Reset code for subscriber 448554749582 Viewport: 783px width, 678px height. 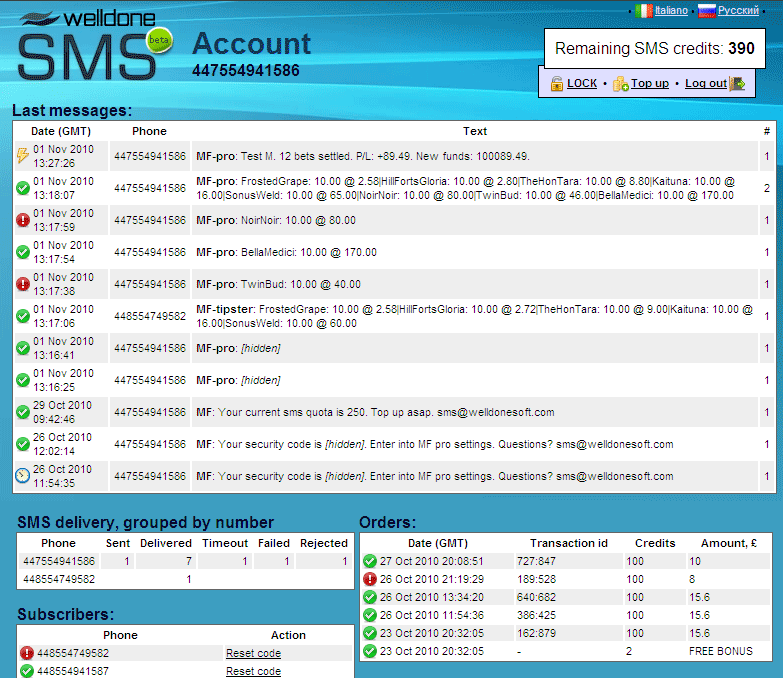[253, 653]
